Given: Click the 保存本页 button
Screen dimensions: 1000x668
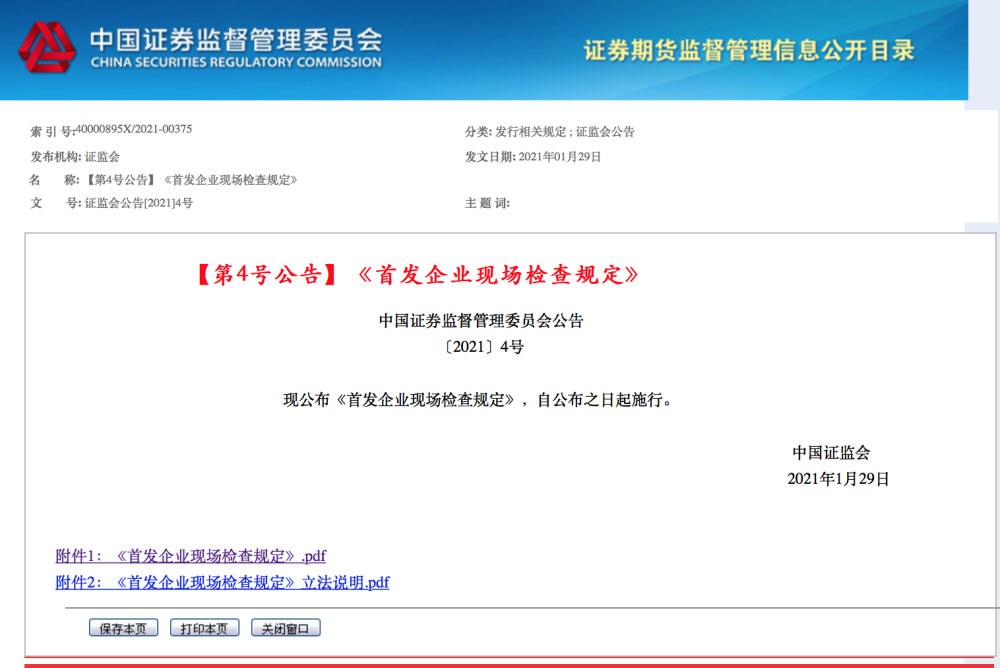Looking at the screenshot, I should pyautogui.click(x=123, y=628).
